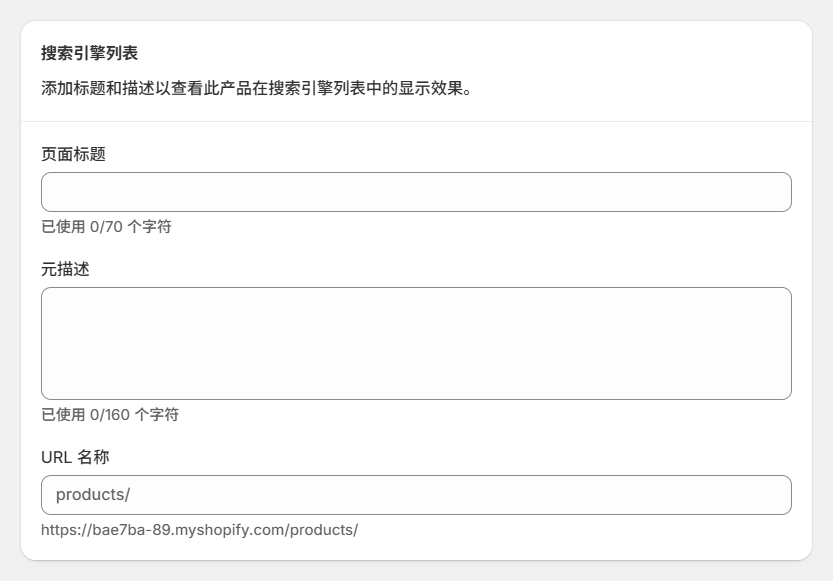The width and height of the screenshot is (833, 581).
Task: Click the 页面标题 field label
Action: (71, 154)
